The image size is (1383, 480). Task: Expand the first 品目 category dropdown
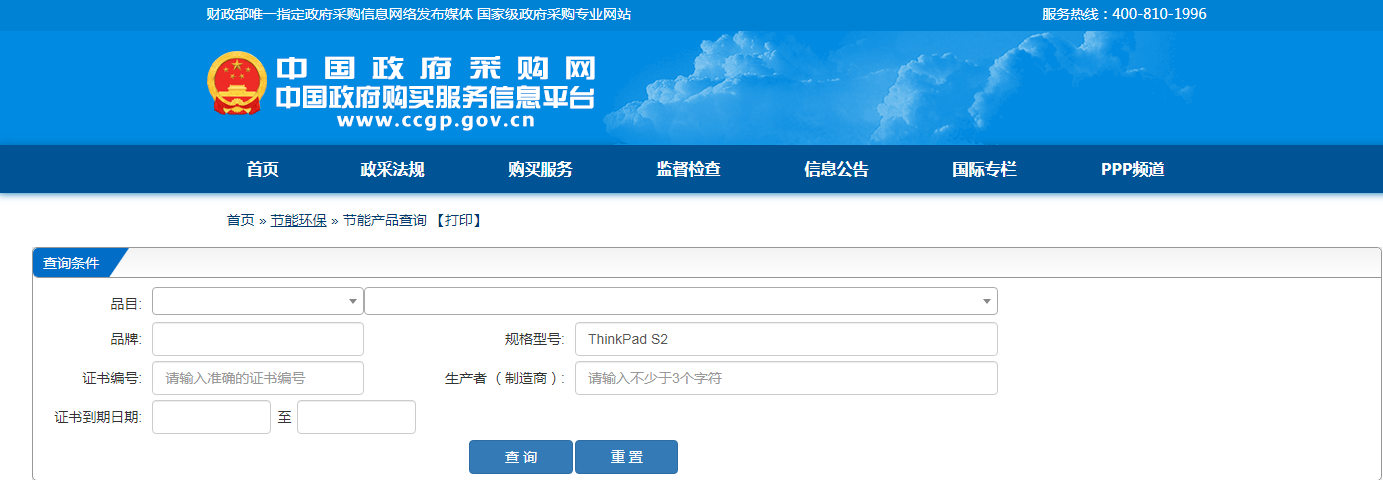coord(257,301)
